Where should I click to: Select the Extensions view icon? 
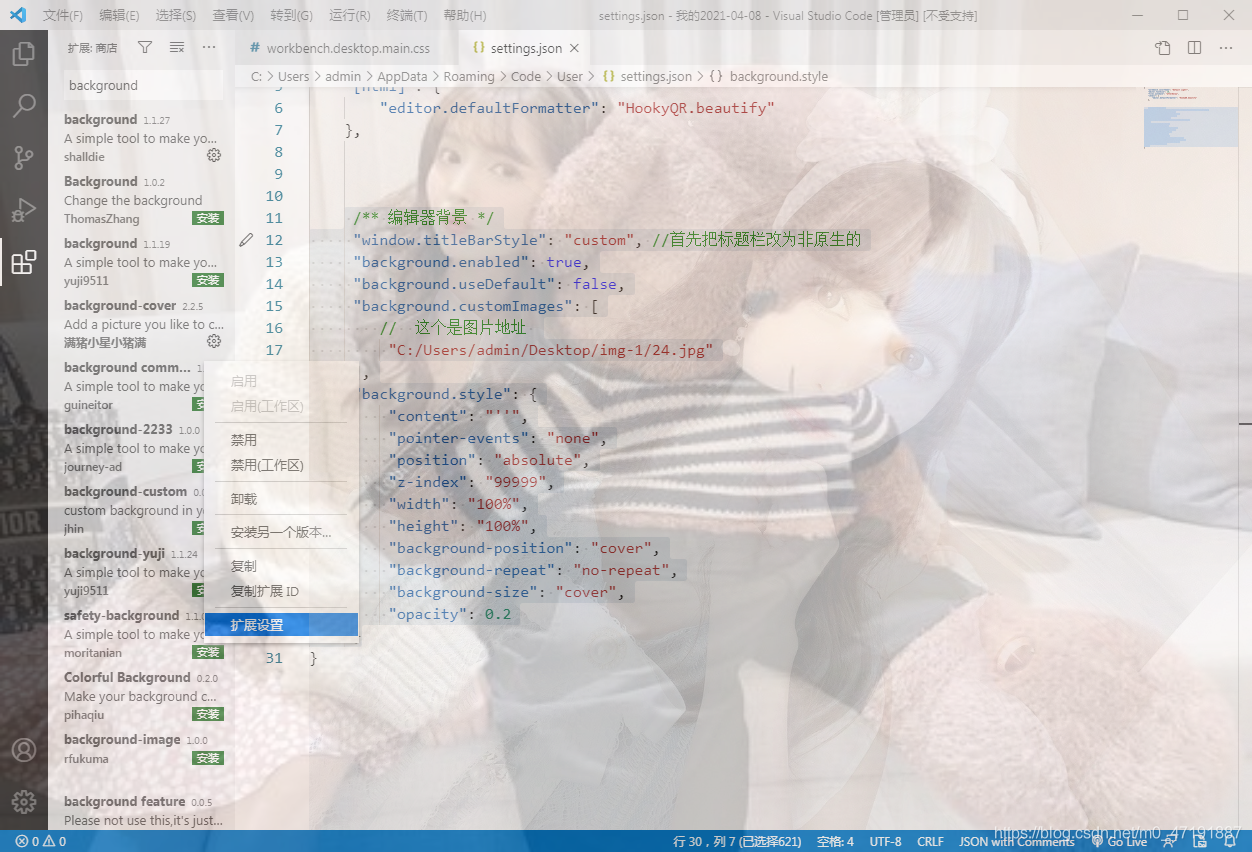[24, 262]
